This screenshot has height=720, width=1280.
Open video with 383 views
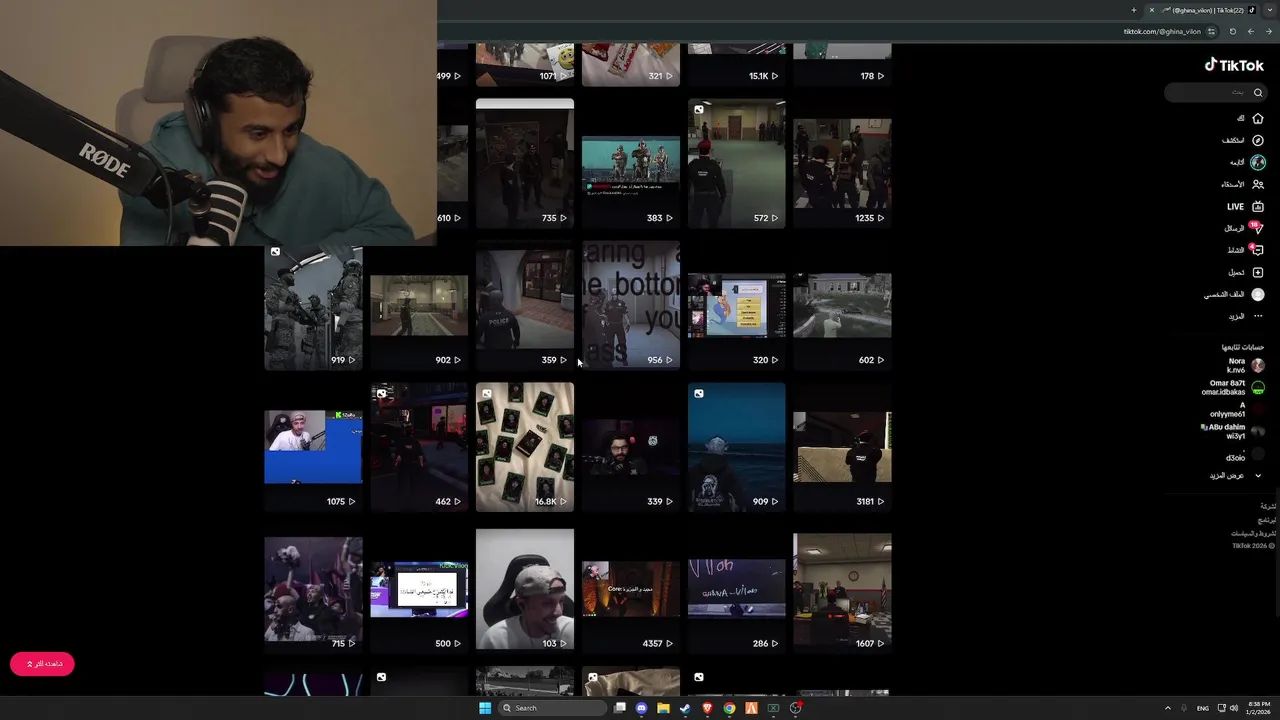[x=631, y=163]
